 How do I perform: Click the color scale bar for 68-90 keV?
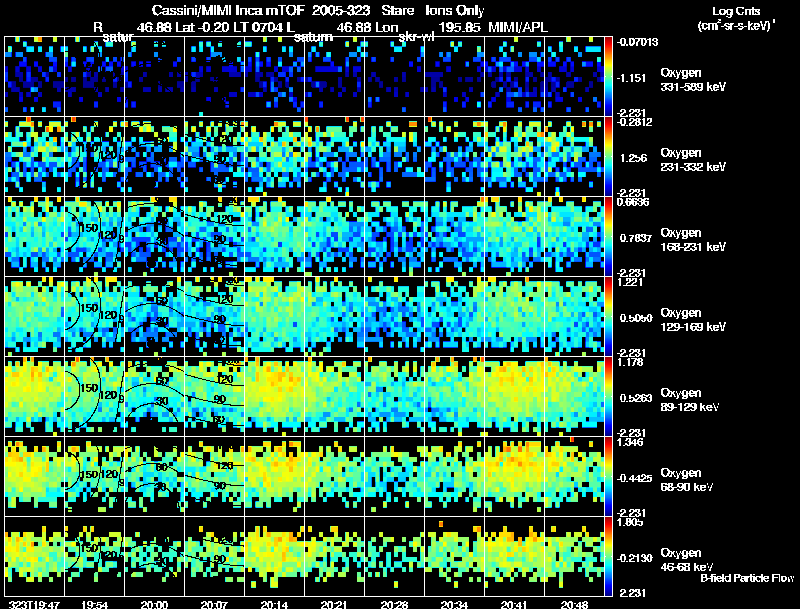pyautogui.click(x=608, y=476)
